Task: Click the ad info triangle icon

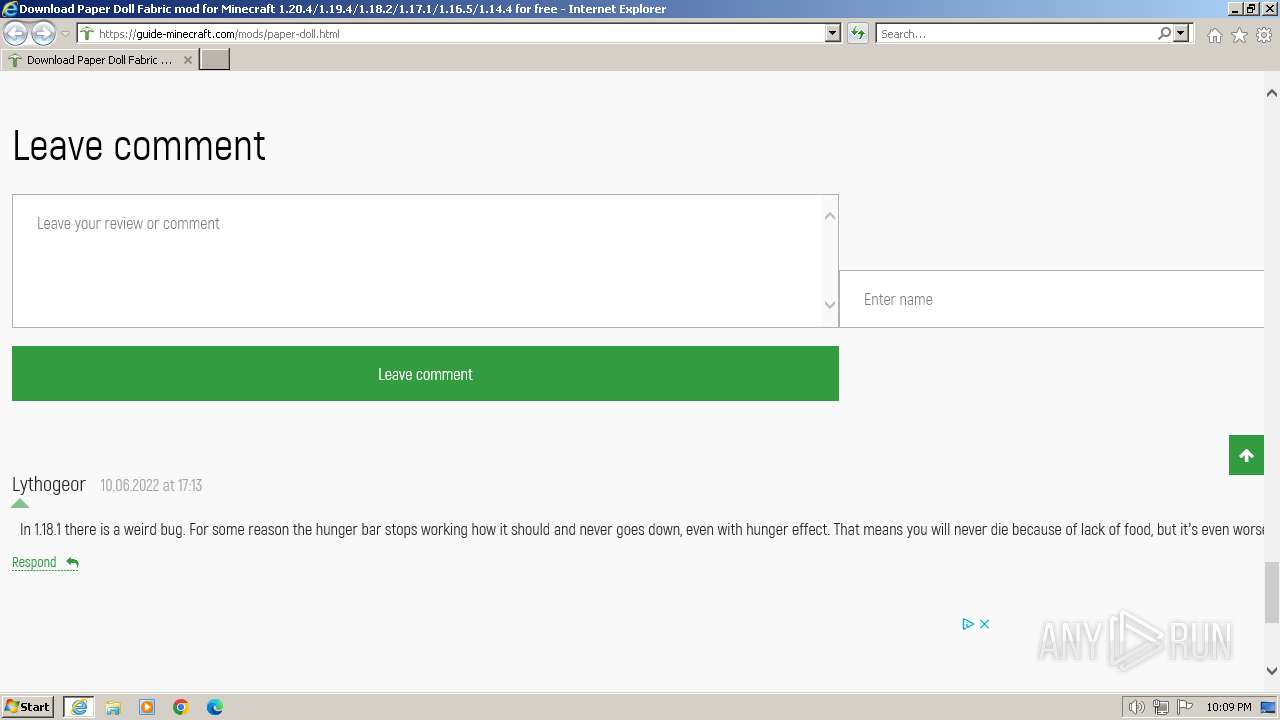Action: click(968, 624)
